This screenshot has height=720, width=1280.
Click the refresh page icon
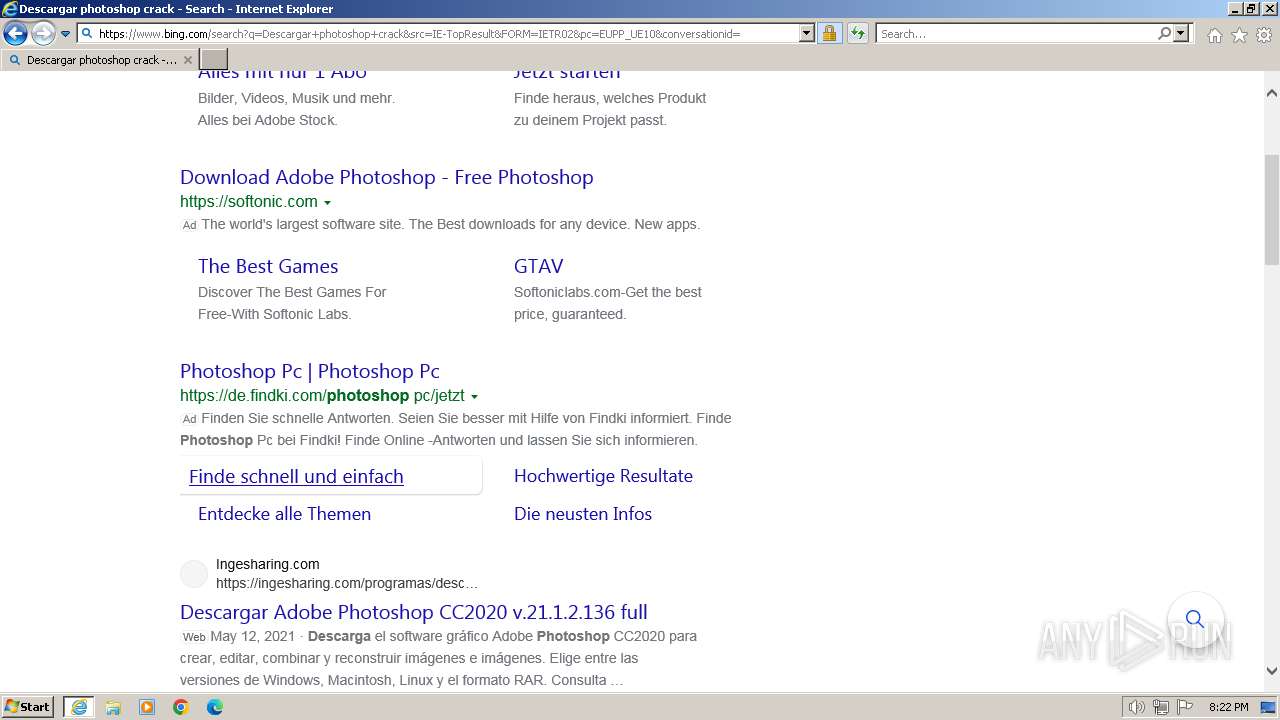tap(858, 33)
